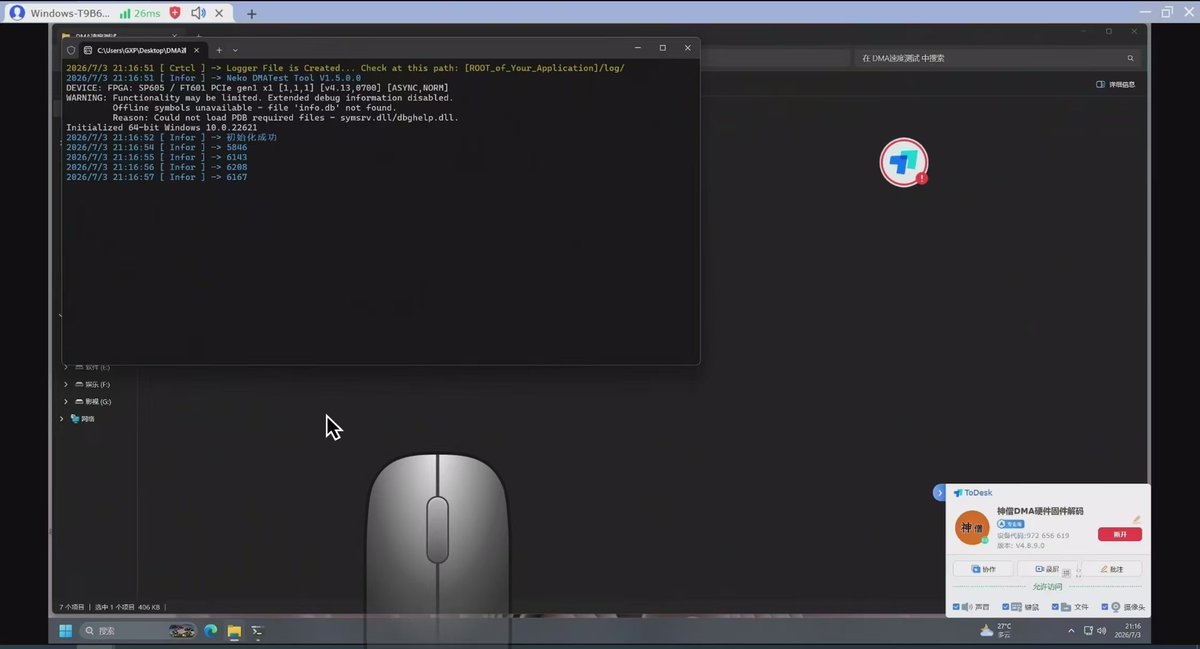Click the floating ToDesk round logo
The height and width of the screenshot is (649, 1200).
[x=904, y=162]
